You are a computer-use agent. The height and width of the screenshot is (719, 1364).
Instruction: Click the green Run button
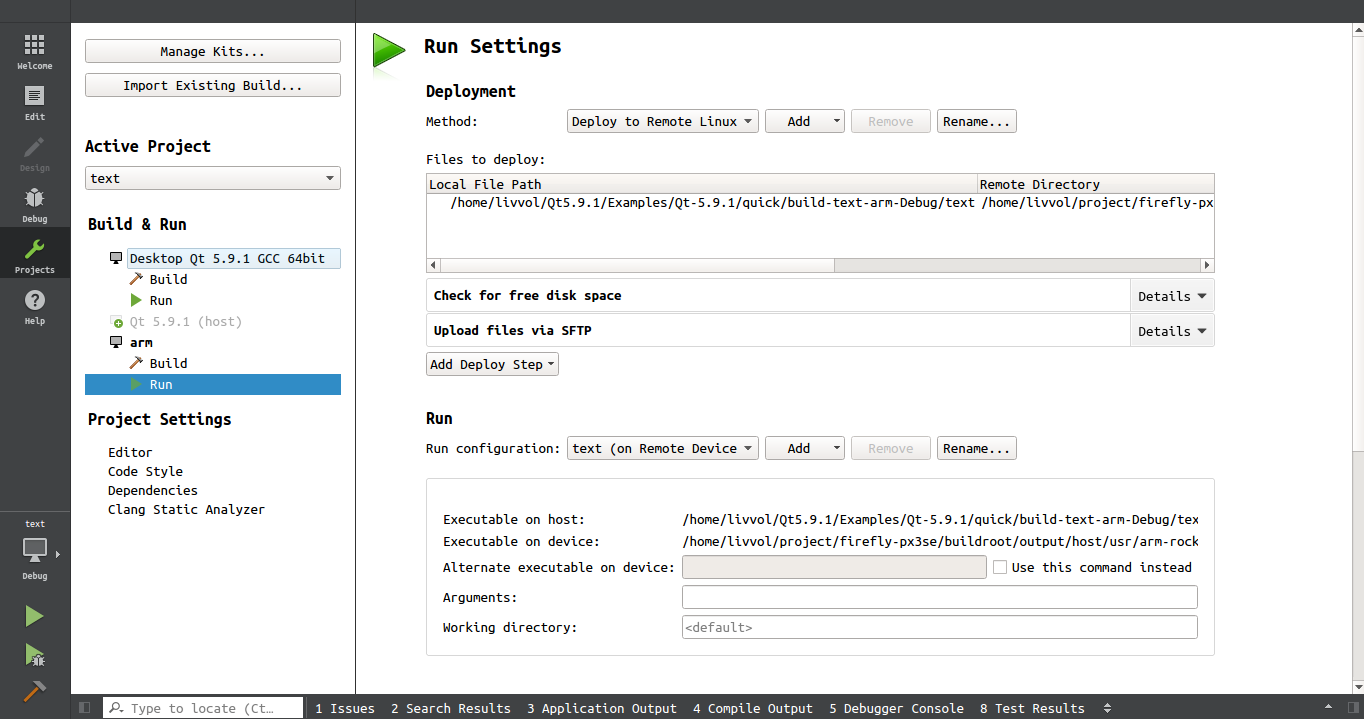[x=35, y=616]
